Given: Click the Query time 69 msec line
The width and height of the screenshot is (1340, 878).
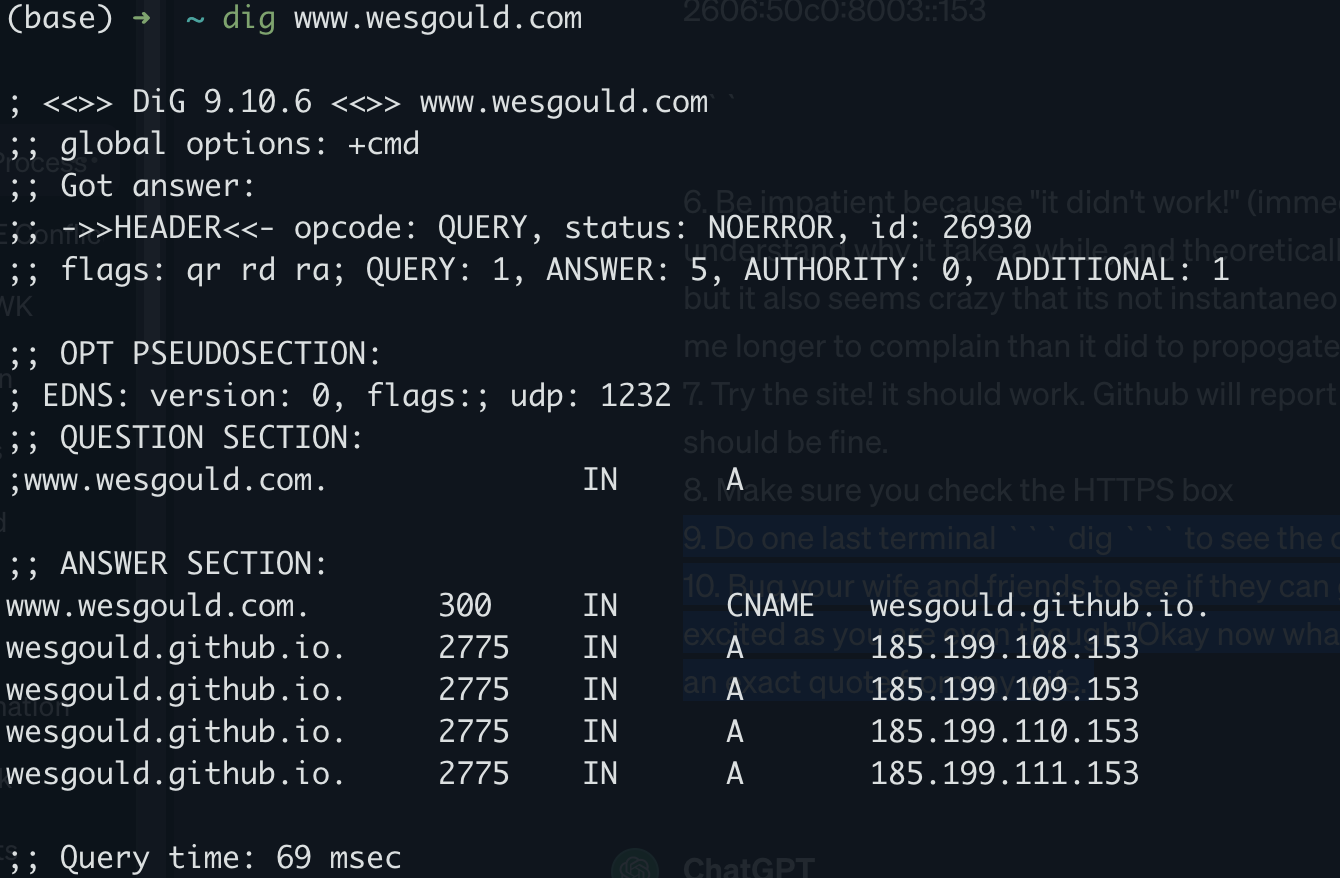Looking at the screenshot, I should pos(204,858).
